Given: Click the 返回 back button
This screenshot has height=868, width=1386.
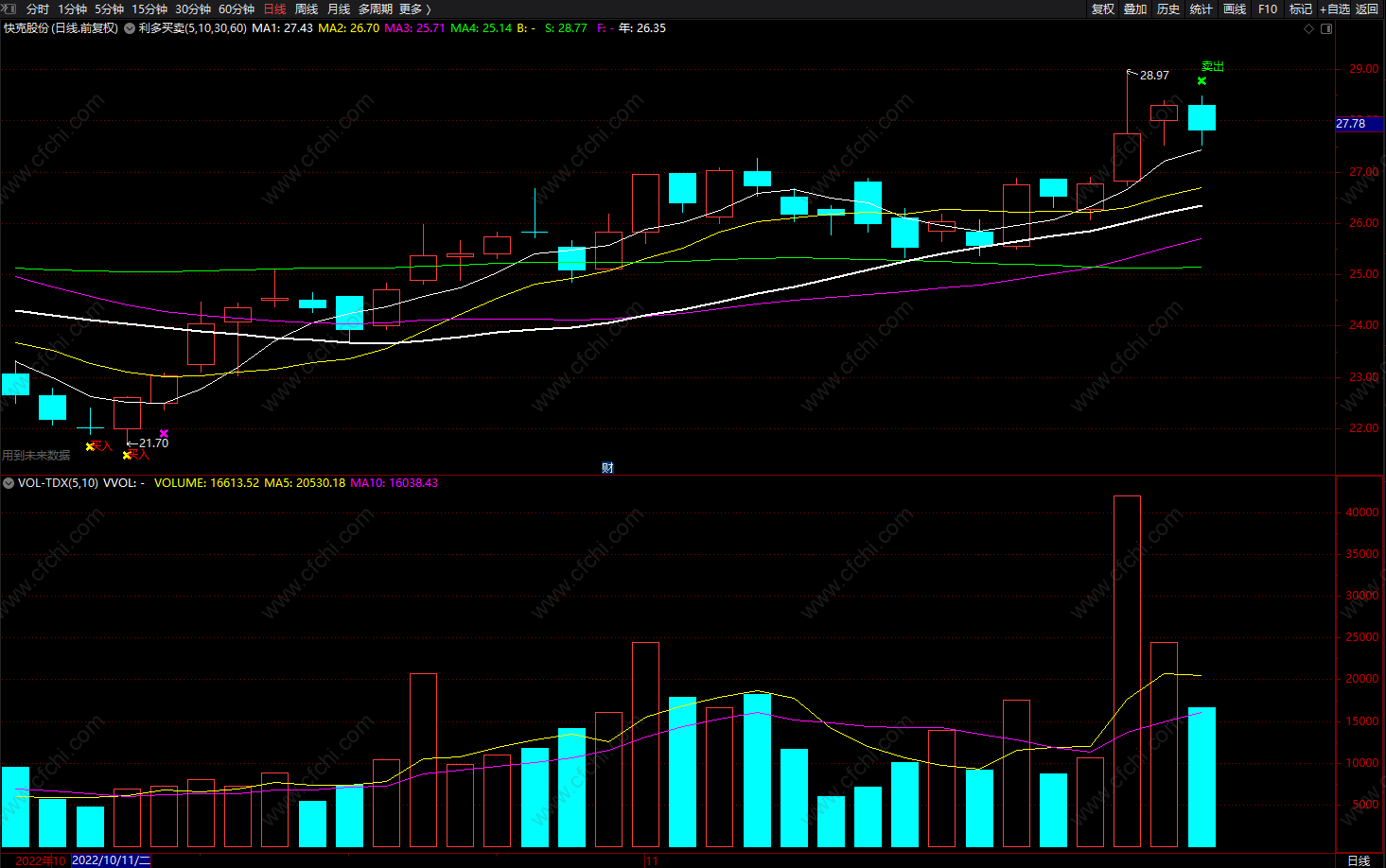Looking at the screenshot, I should [1367, 9].
